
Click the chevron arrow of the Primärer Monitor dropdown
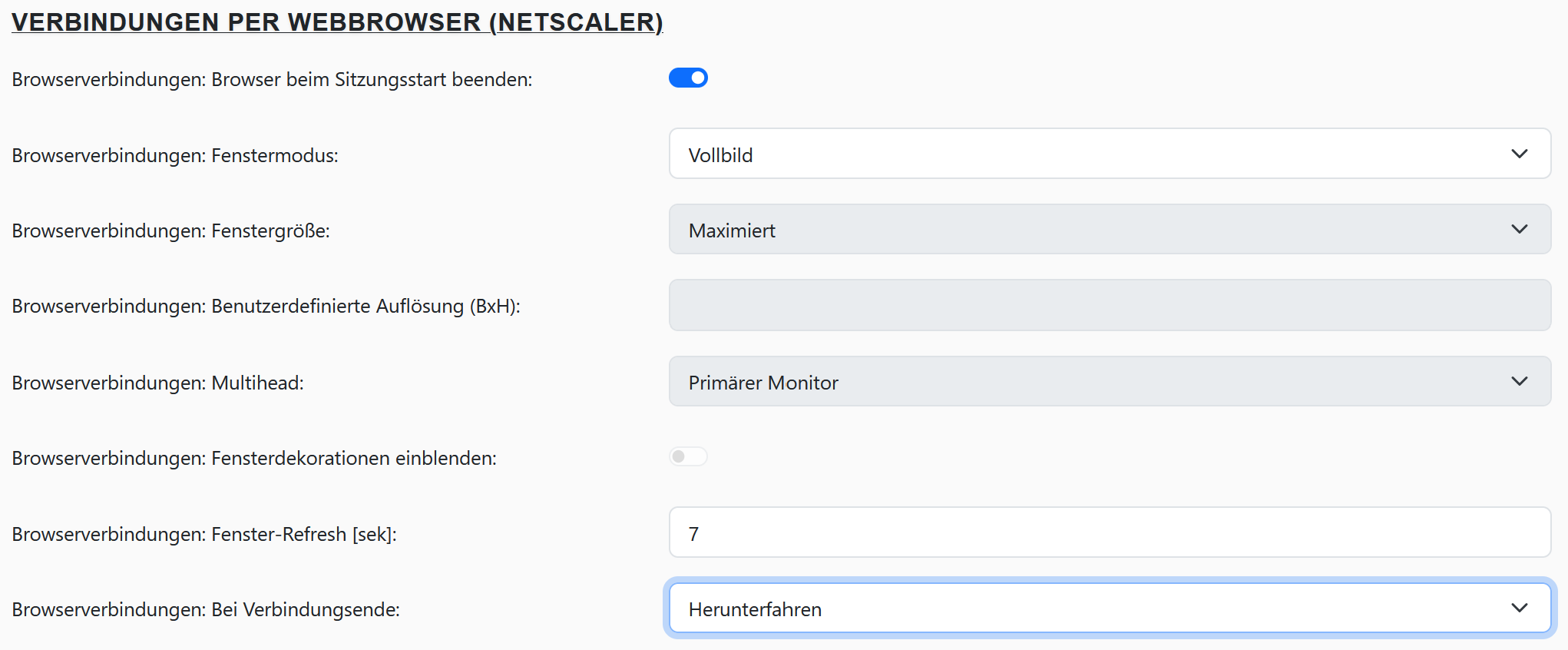(x=1519, y=382)
